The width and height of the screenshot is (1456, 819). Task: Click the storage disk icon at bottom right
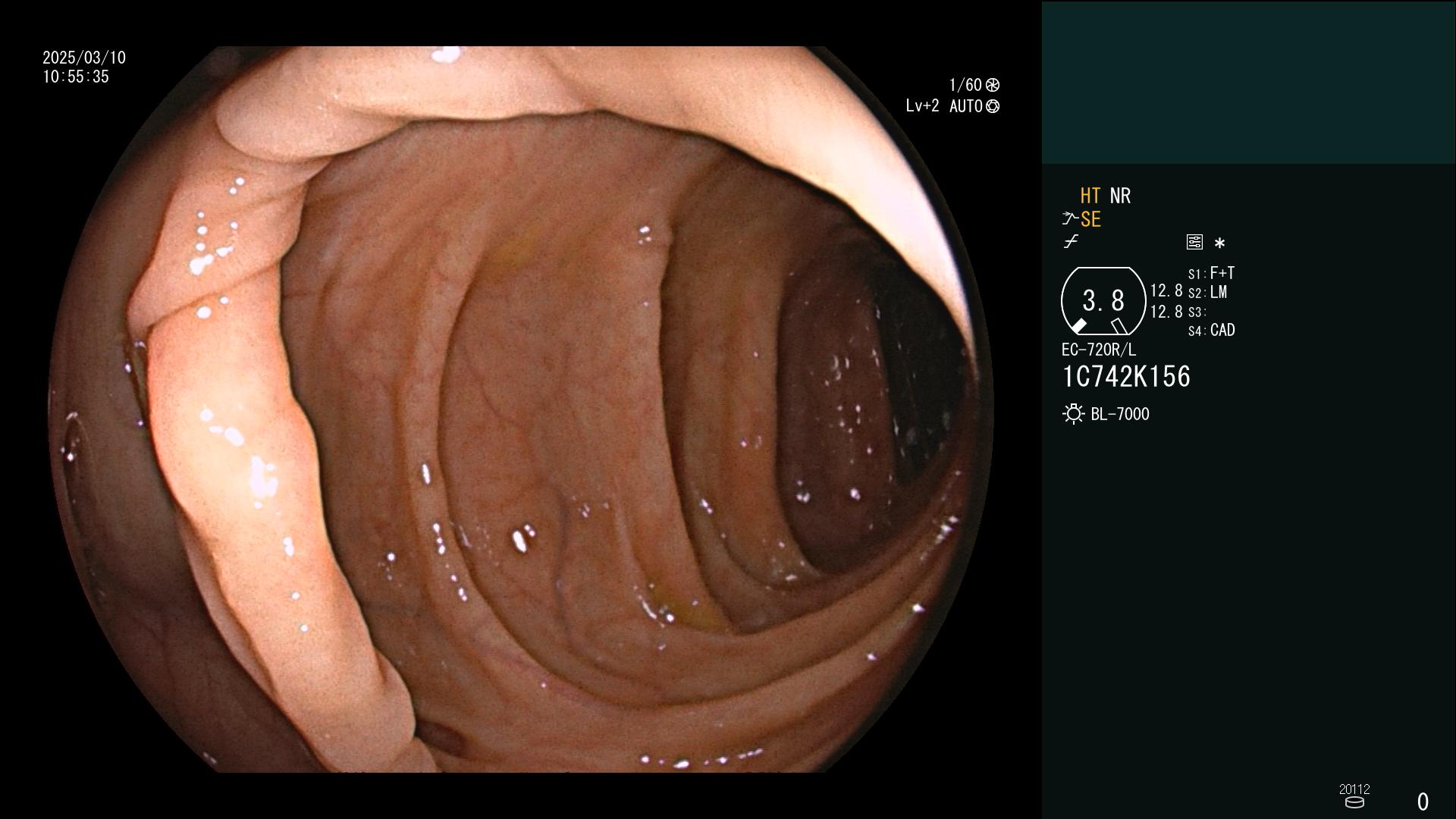[1354, 802]
